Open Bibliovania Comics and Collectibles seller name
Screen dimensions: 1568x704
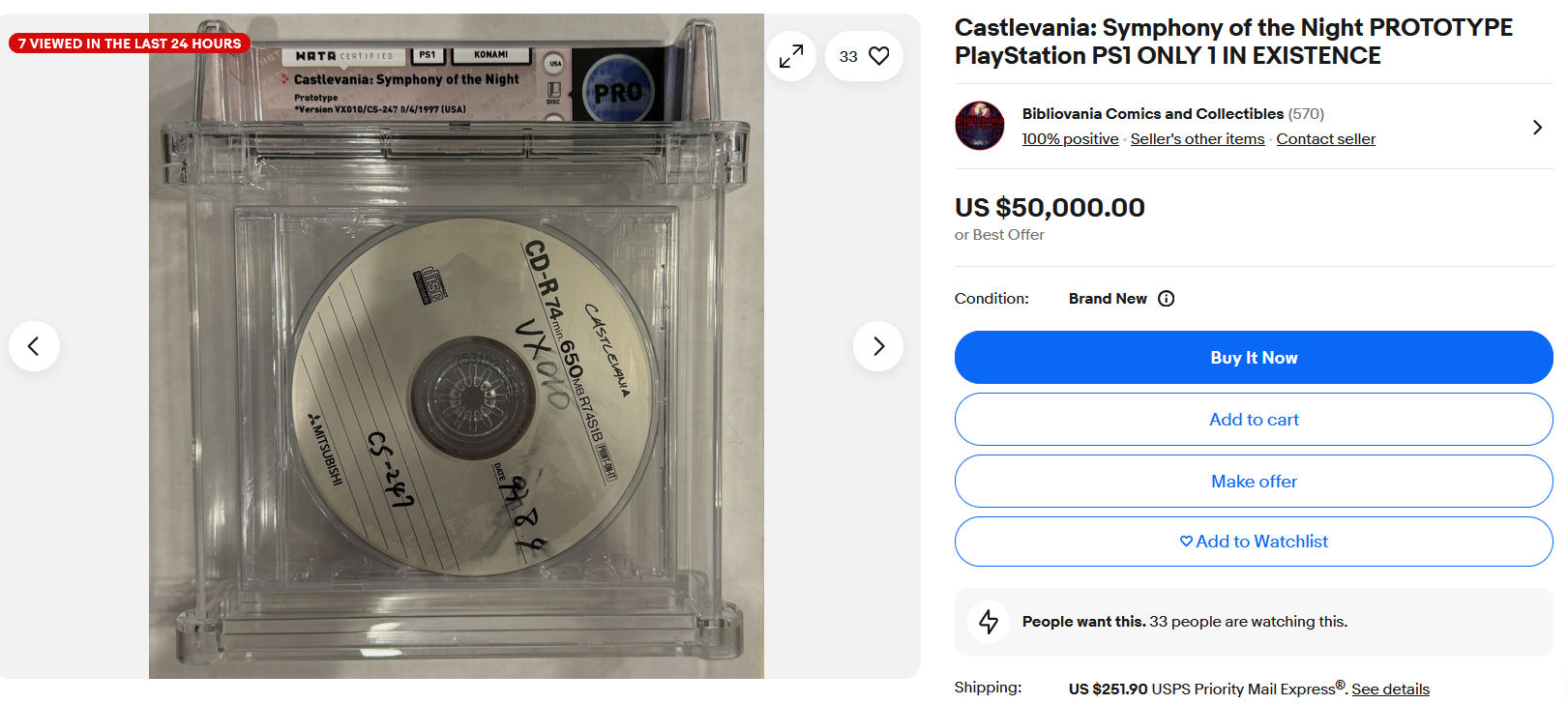1153,114
